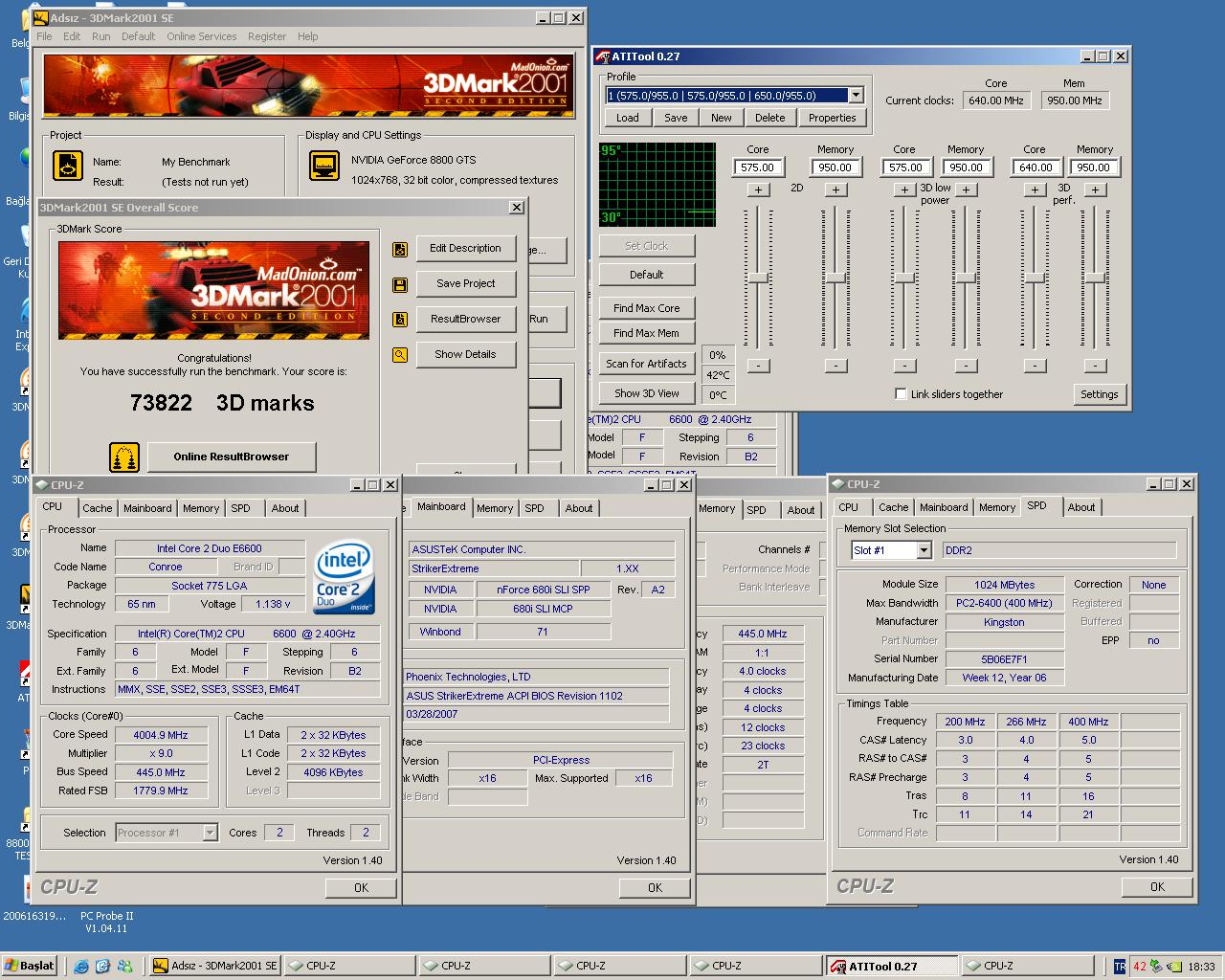
Task: Increase the 2D Core clock with plus button
Action: click(x=758, y=189)
